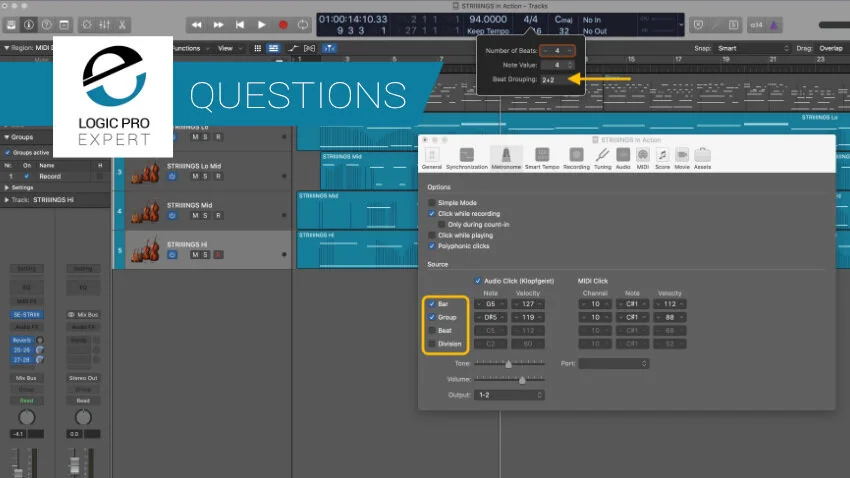
Task: Open the Output 1-2 dropdown
Action: 510,395
